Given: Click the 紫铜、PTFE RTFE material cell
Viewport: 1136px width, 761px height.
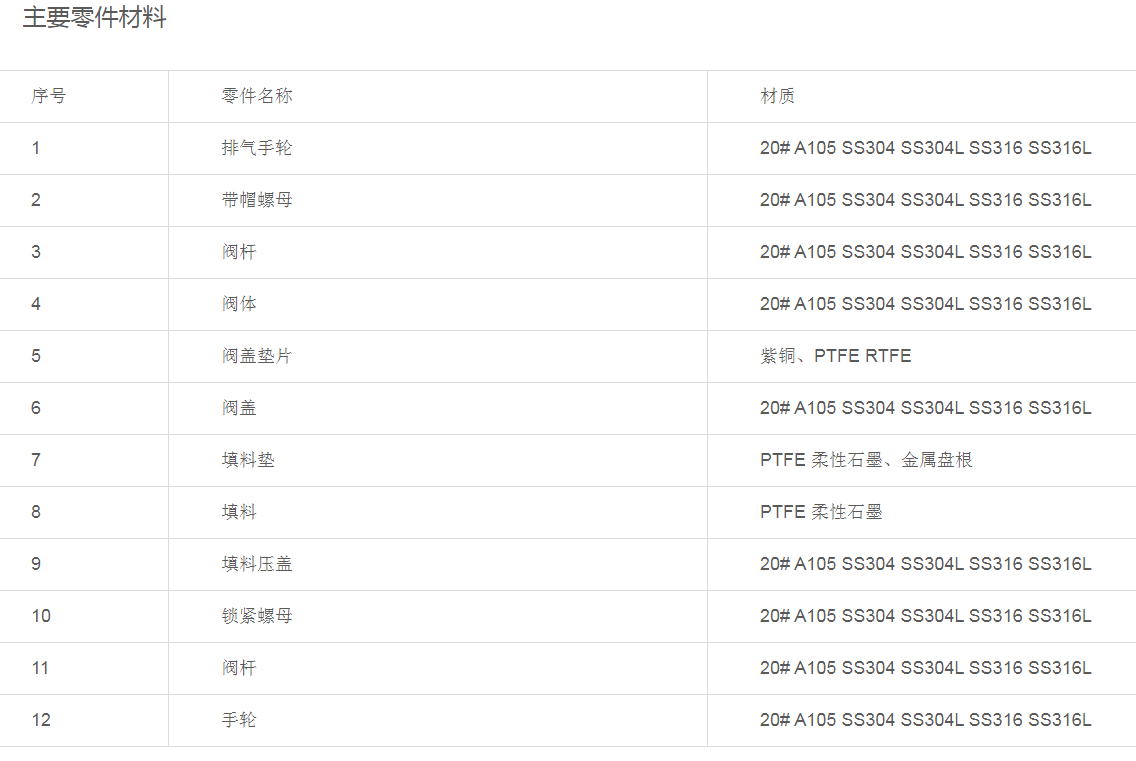Looking at the screenshot, I should 835,356.
